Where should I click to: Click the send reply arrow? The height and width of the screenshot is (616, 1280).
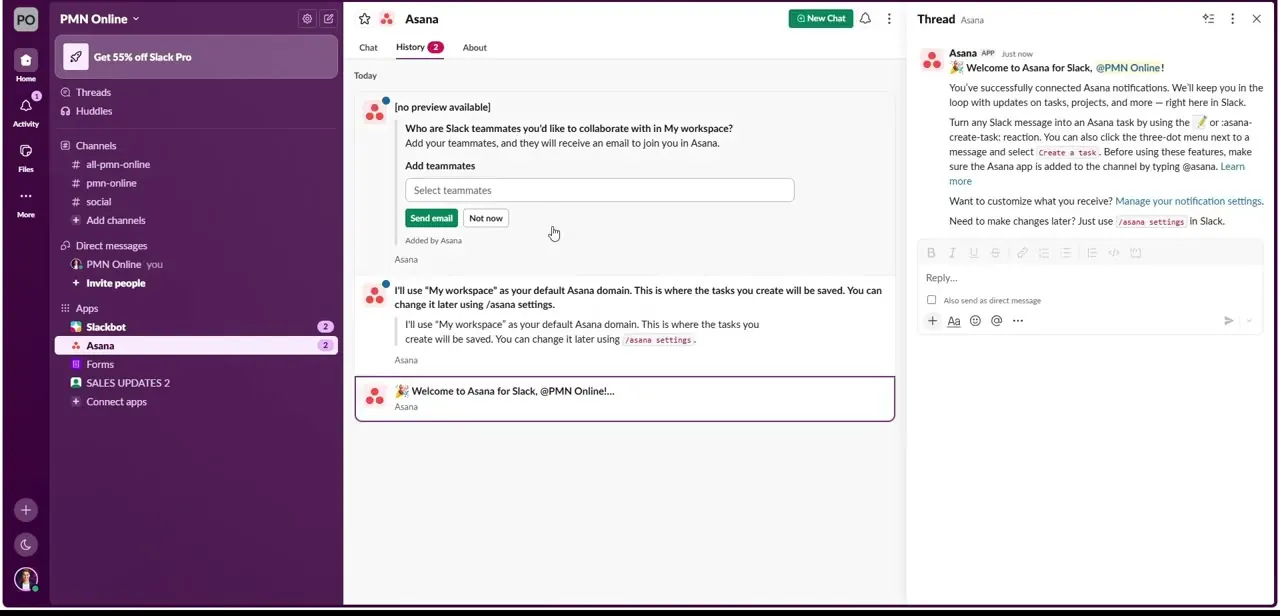point(1229,321)
